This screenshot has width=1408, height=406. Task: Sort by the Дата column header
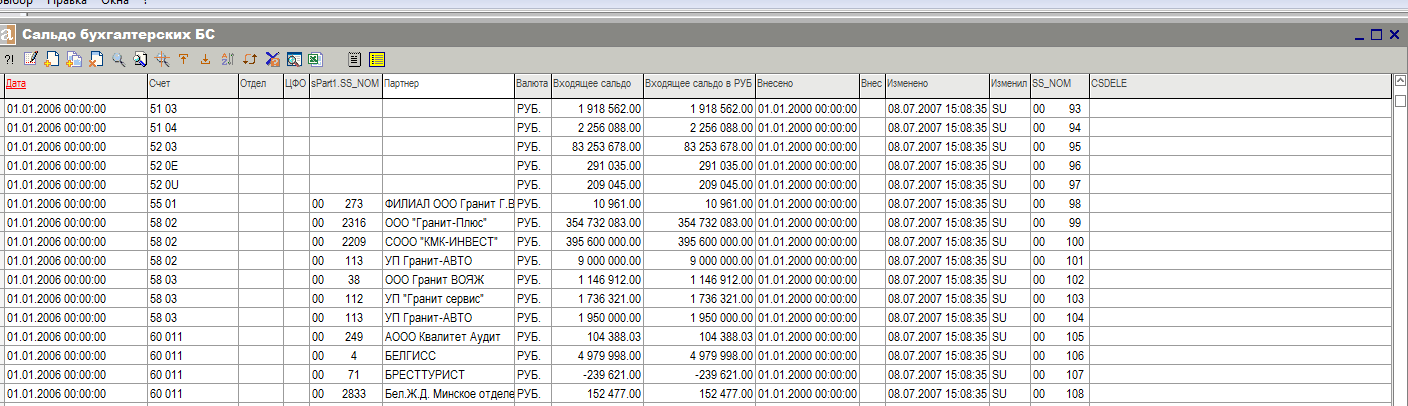tap(75, 85)
